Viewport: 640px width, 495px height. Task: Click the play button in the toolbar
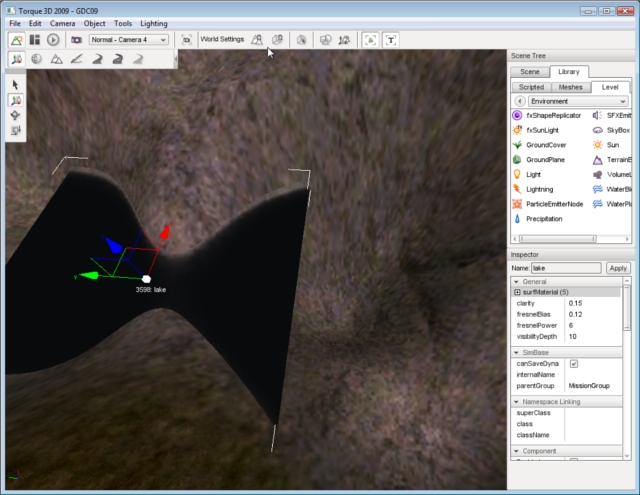(53, 40)
